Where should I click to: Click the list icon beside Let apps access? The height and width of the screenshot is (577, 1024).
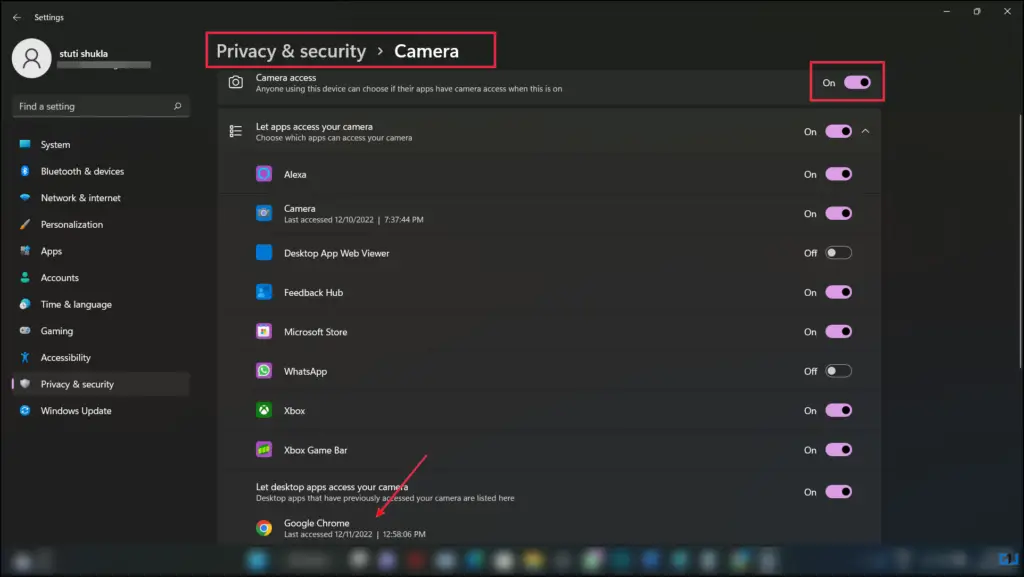(x=236, y=131)
